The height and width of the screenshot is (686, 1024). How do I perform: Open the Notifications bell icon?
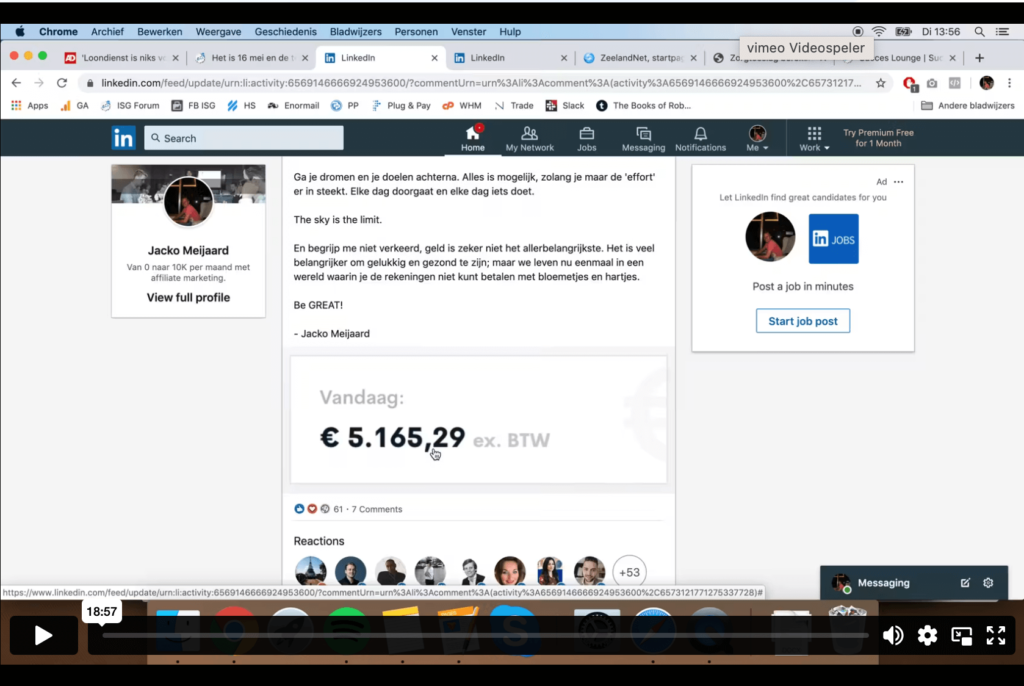700,134
